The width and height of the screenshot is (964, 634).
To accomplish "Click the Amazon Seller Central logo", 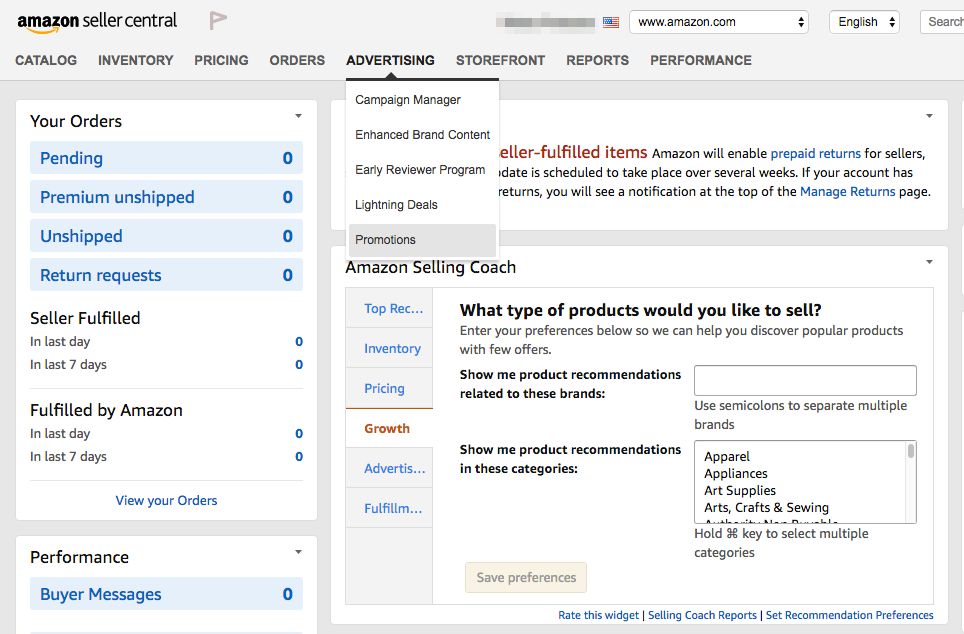I will point(97,20).
